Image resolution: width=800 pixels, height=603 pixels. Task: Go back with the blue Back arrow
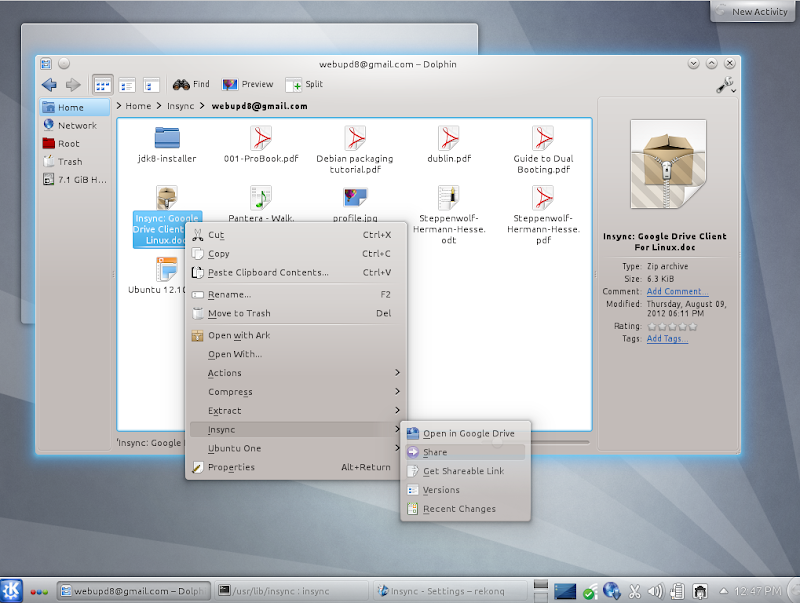[x=49, y=85]
